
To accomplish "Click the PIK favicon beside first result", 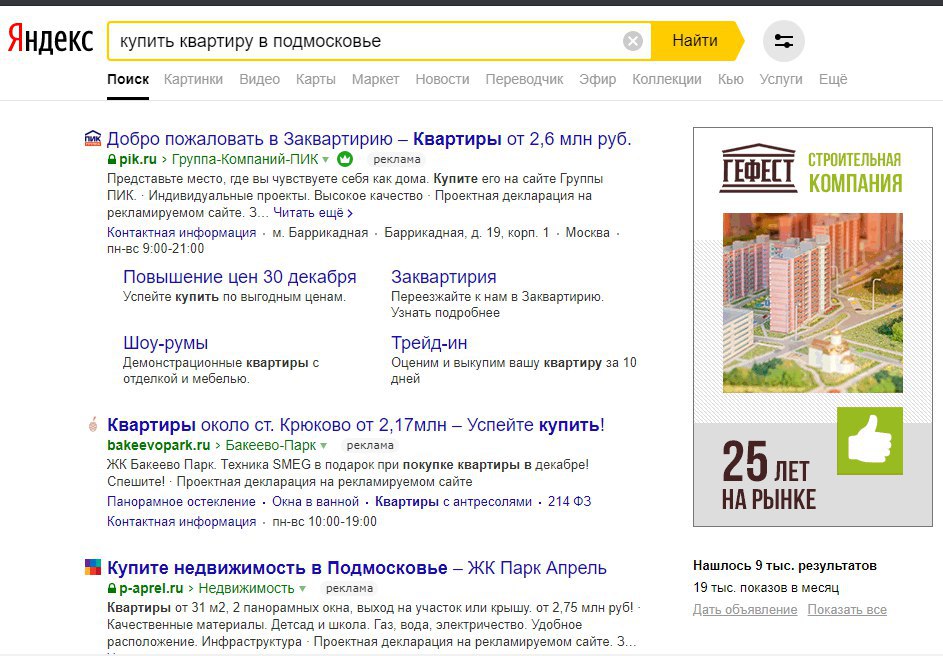I will 93,138.
